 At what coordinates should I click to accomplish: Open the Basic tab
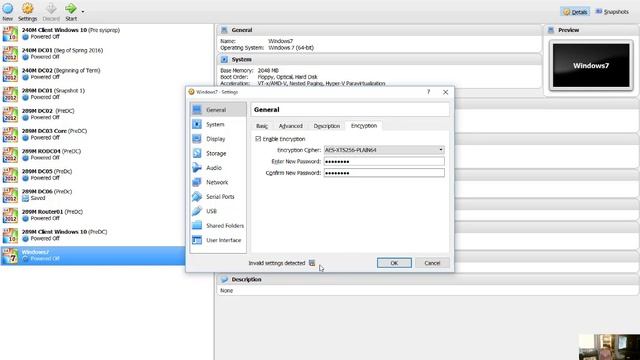click(262, 126)
